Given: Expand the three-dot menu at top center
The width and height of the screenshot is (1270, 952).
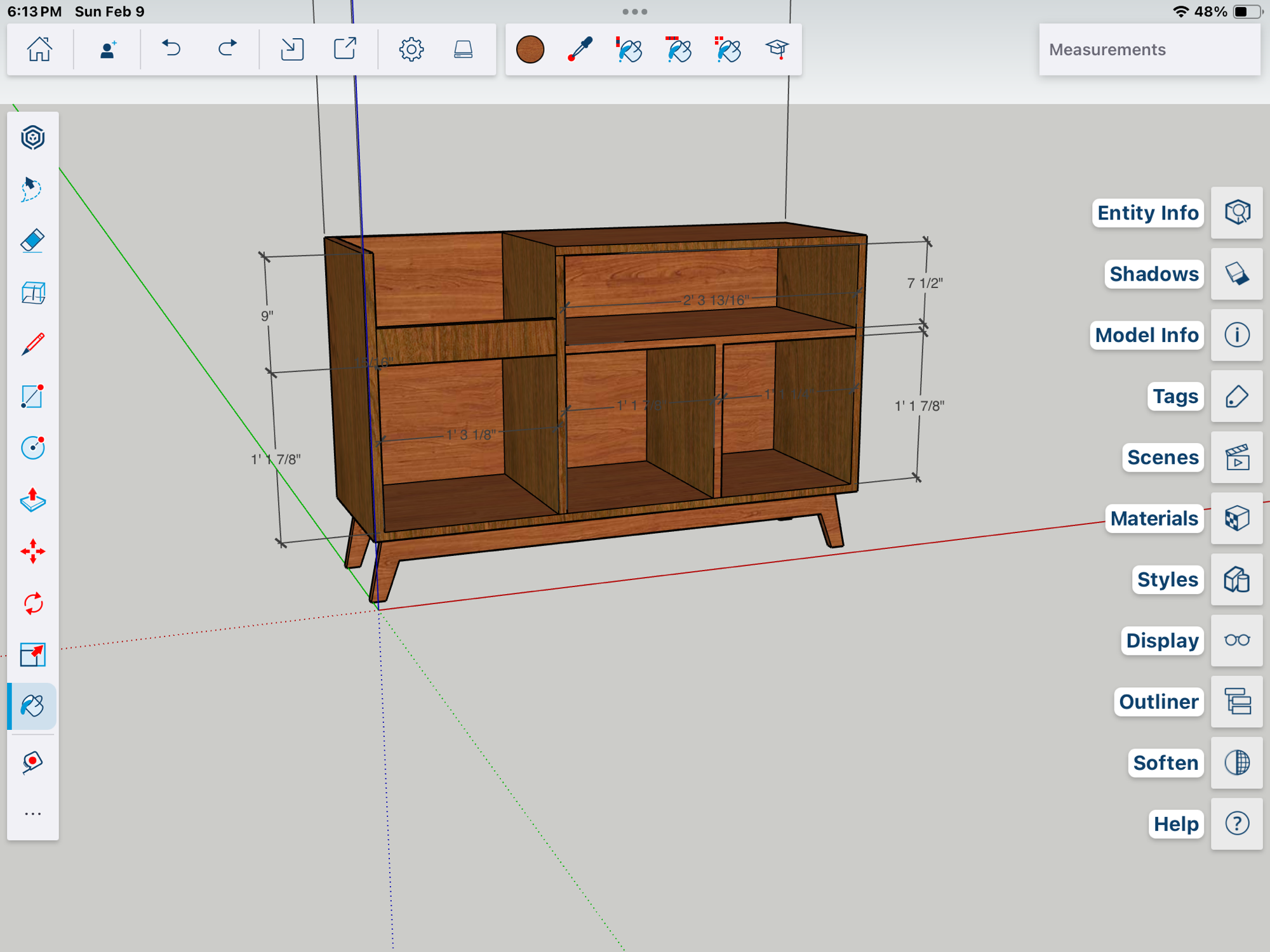Looking at the screenshot, I should (x=634, y=11).
